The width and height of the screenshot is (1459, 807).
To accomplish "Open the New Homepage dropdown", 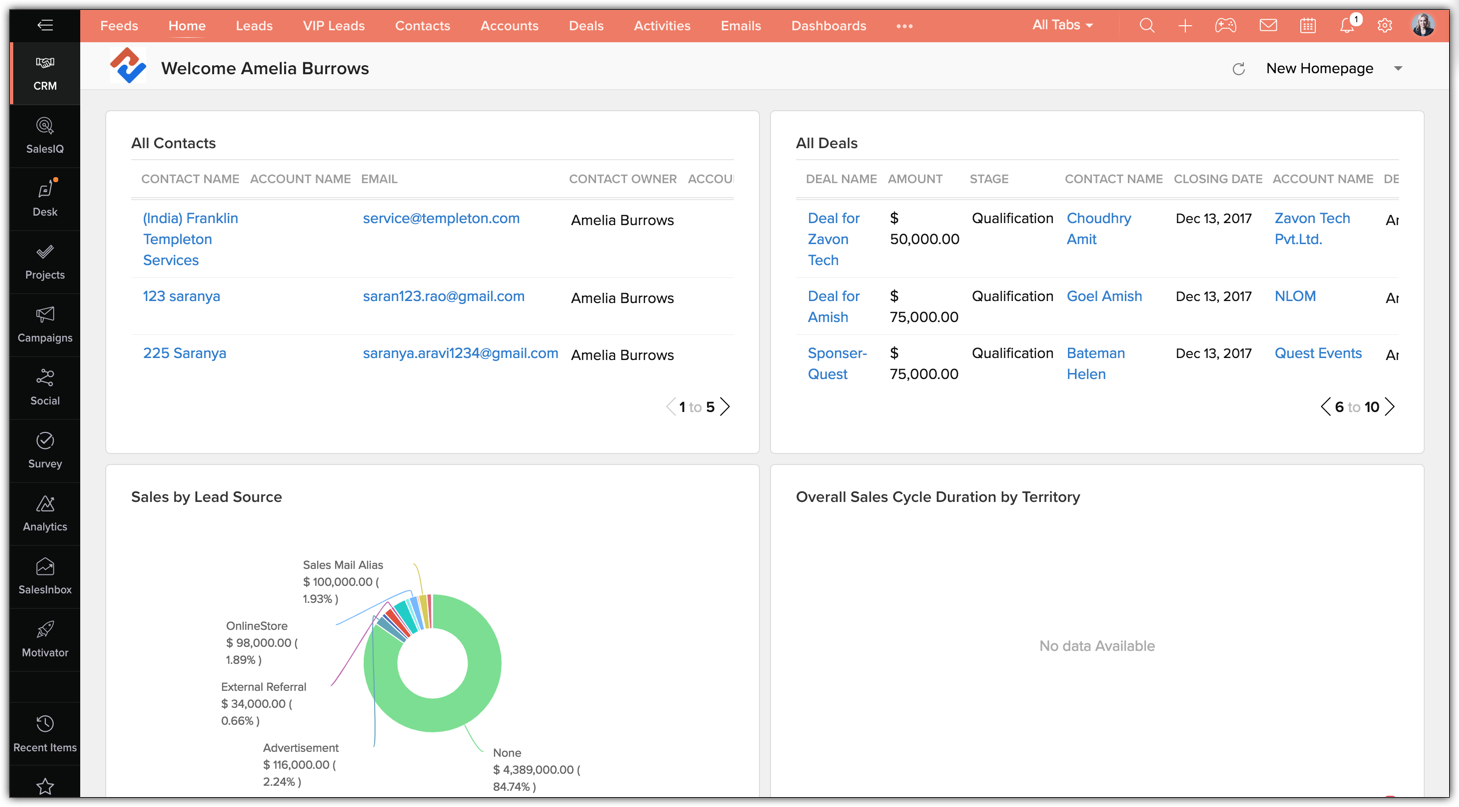I will 1398,69.
